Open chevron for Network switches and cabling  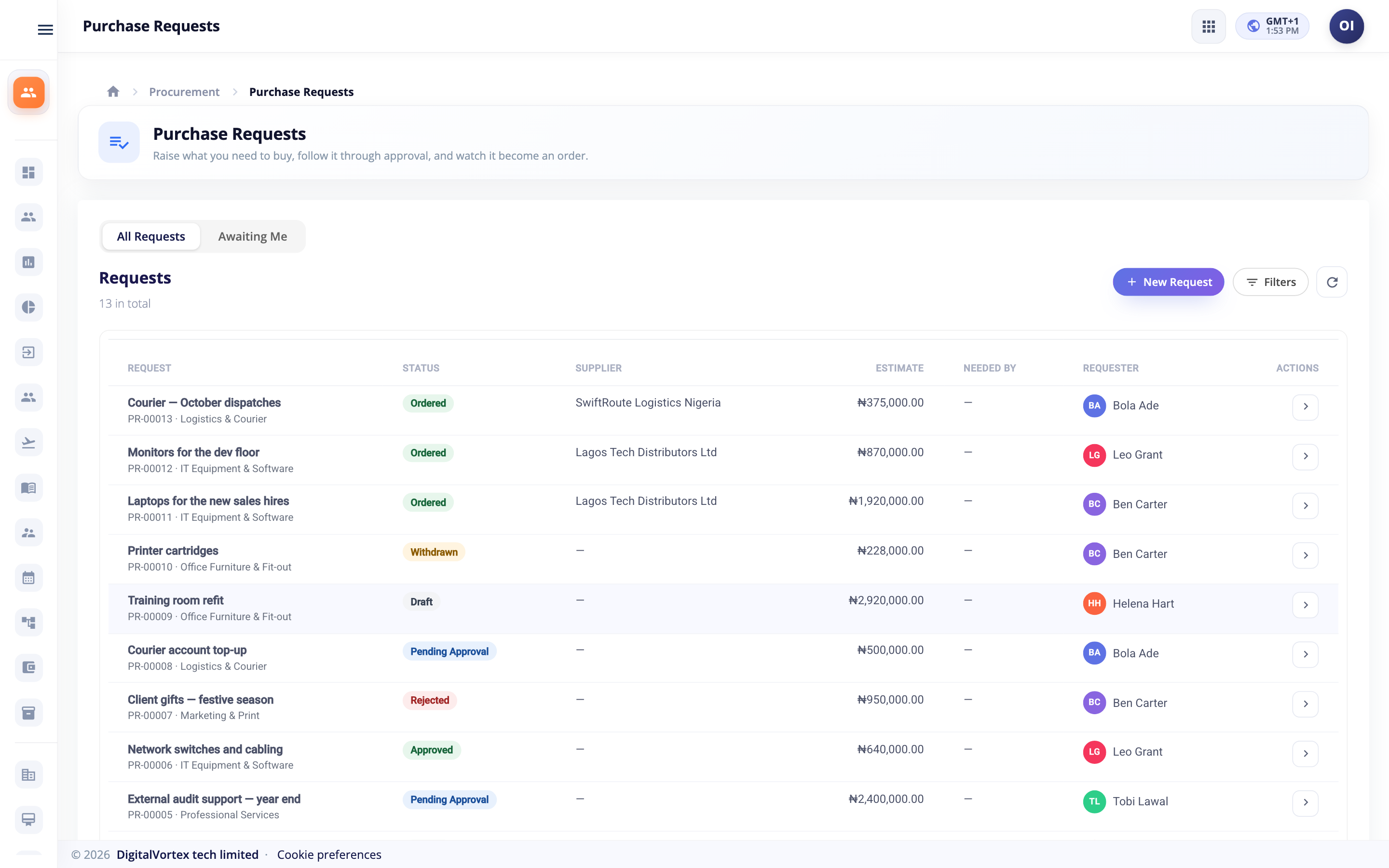(1305, 754)
